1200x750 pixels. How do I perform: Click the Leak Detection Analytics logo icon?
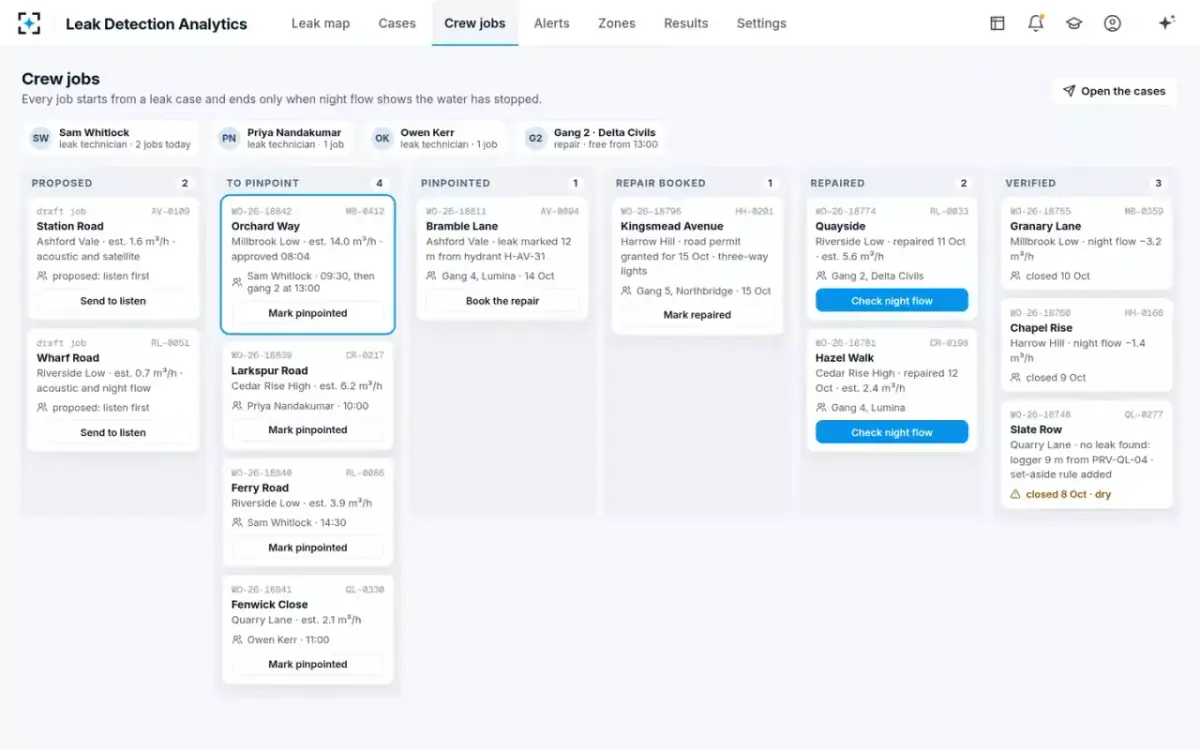29,23
